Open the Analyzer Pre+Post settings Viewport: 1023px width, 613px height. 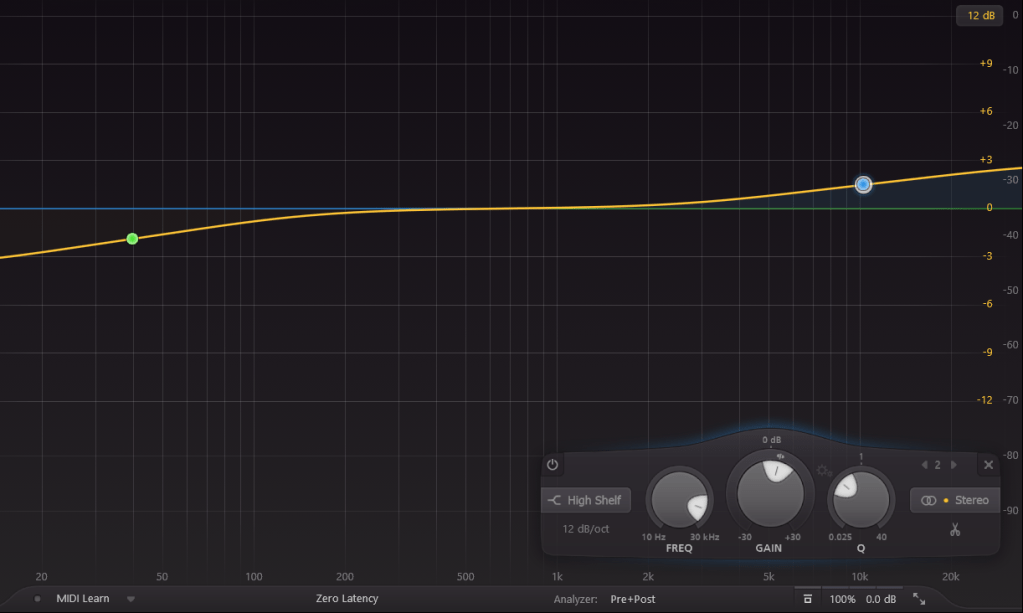[x=634, y=599]
